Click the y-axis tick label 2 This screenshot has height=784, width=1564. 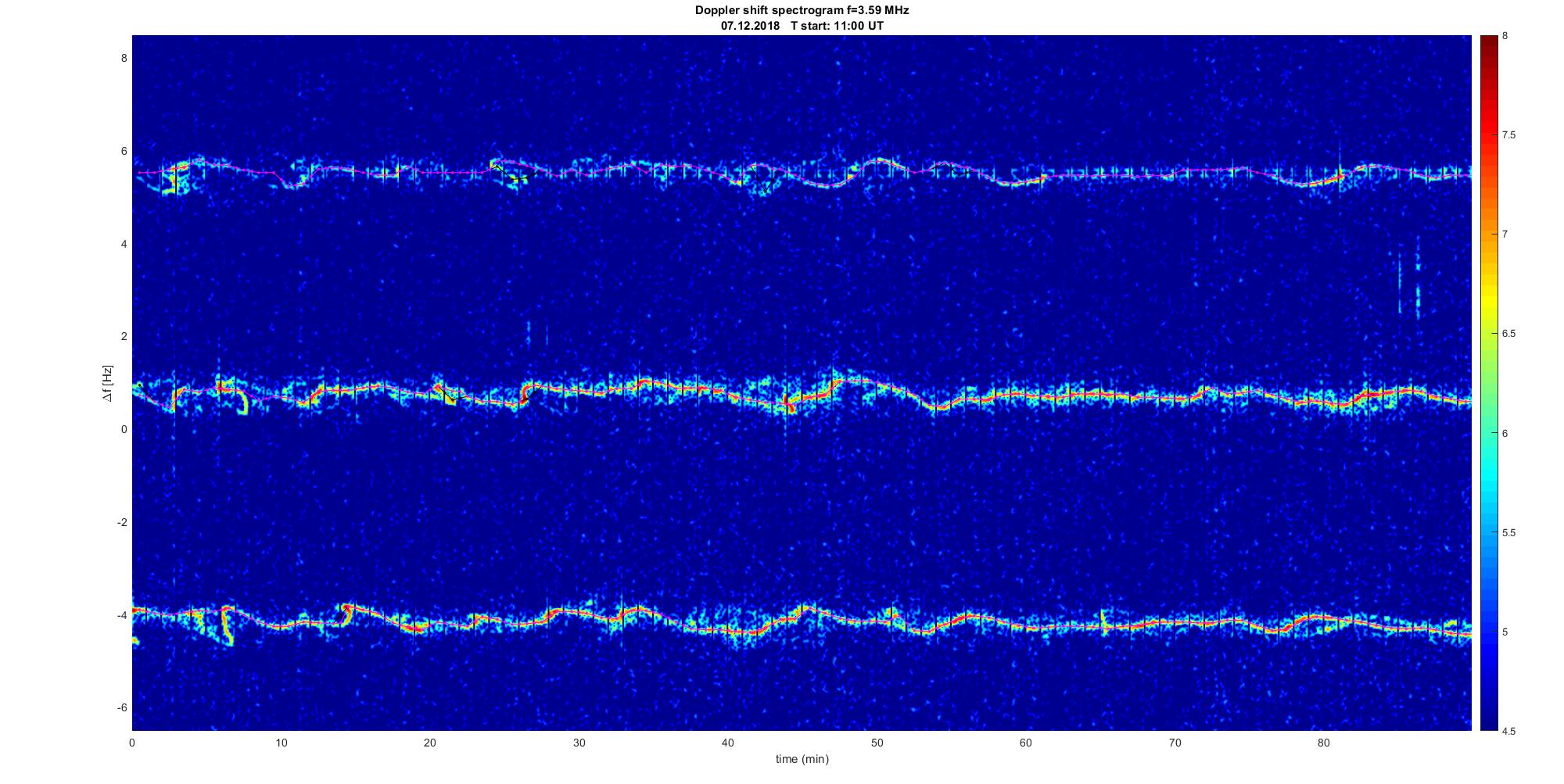(x=123, y=336)
